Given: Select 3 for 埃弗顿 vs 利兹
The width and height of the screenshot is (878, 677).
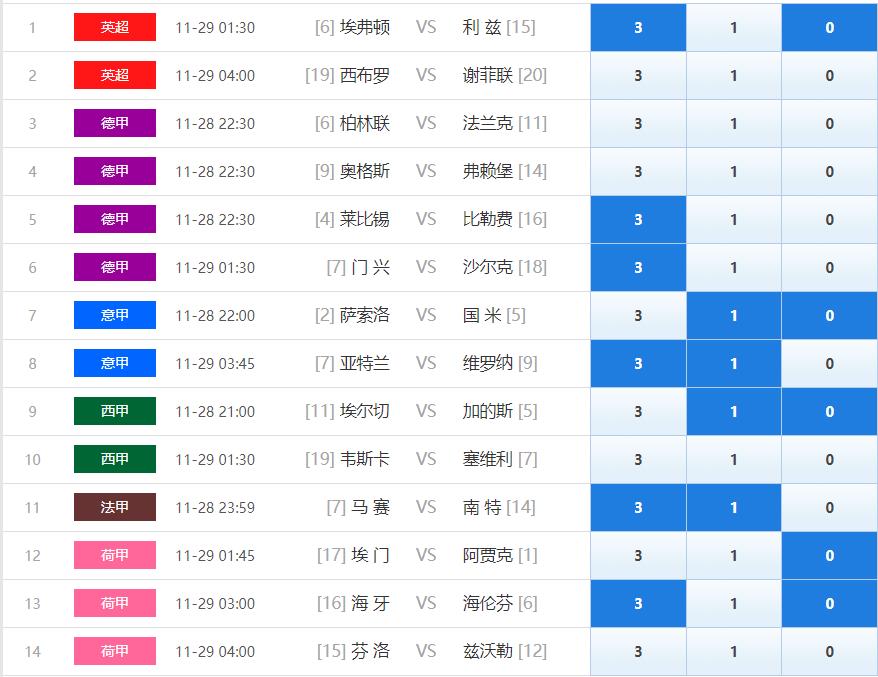Looking at the screenshot, I should pos(638,27).
